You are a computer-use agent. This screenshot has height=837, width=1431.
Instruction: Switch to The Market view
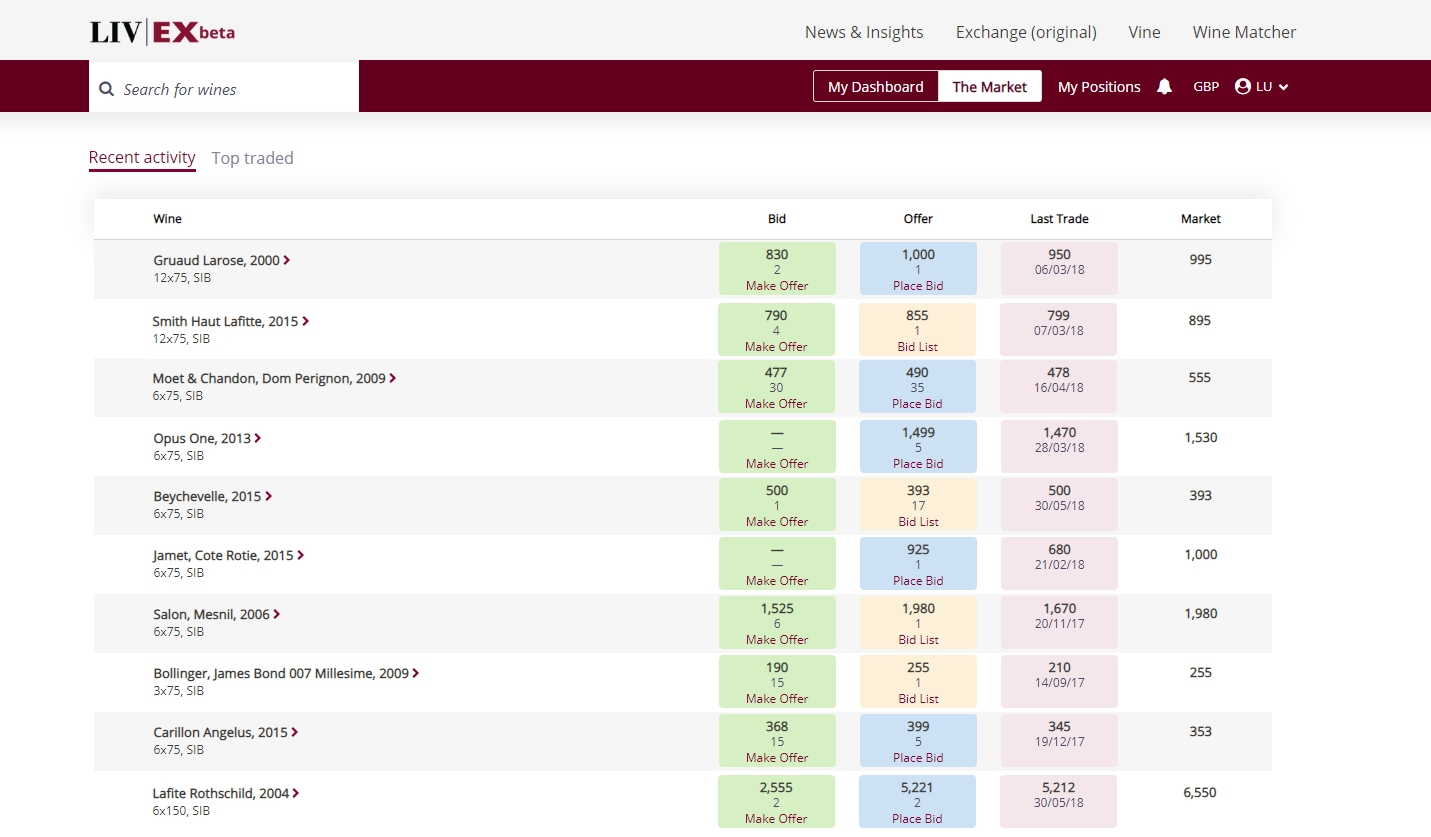990,87
